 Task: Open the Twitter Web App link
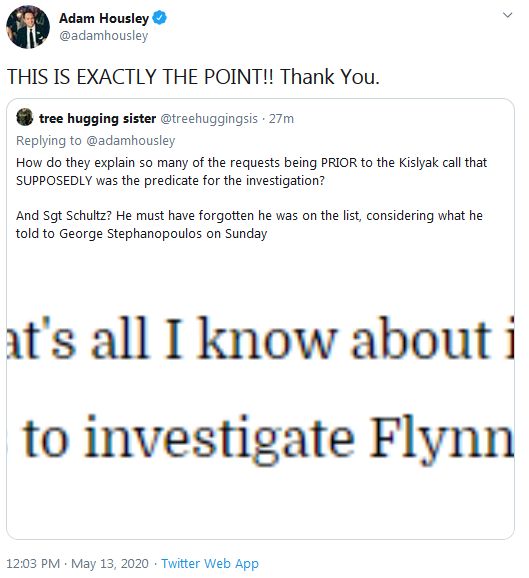tap(210, 564)
